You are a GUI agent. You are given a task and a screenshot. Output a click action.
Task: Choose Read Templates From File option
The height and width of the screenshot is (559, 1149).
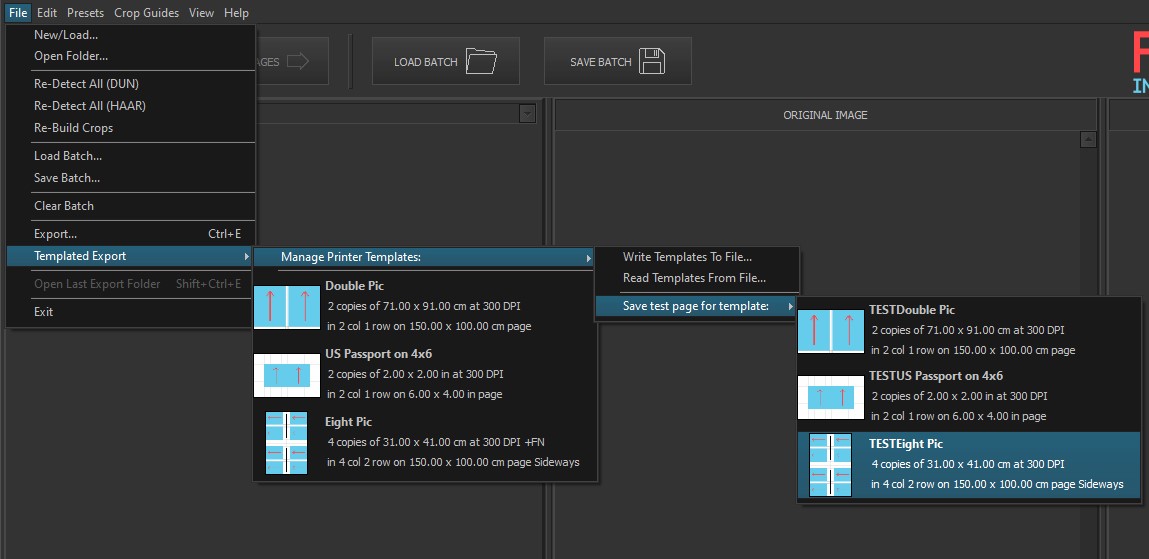click(x=694, y=278)
